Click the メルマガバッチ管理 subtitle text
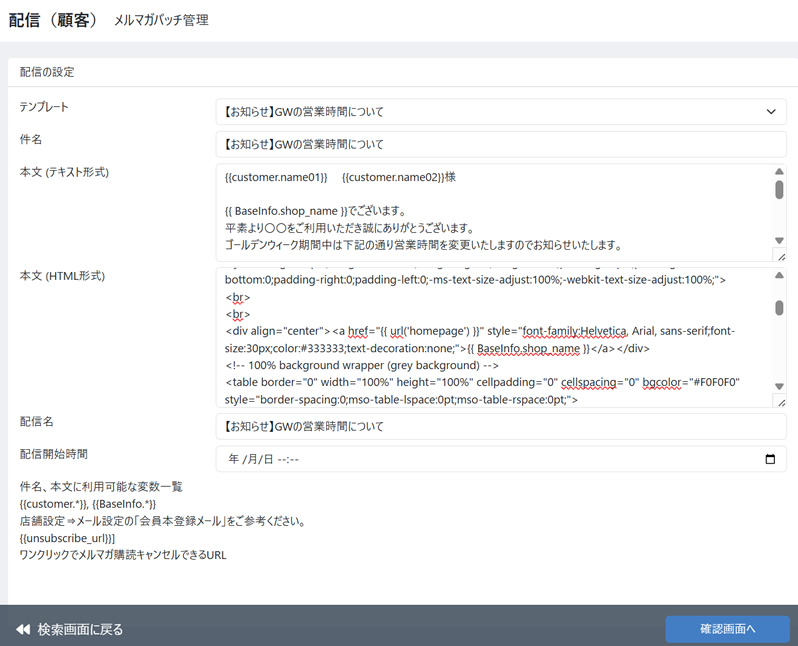The width and height of the screenshot is (798, 646). [161, 20]
